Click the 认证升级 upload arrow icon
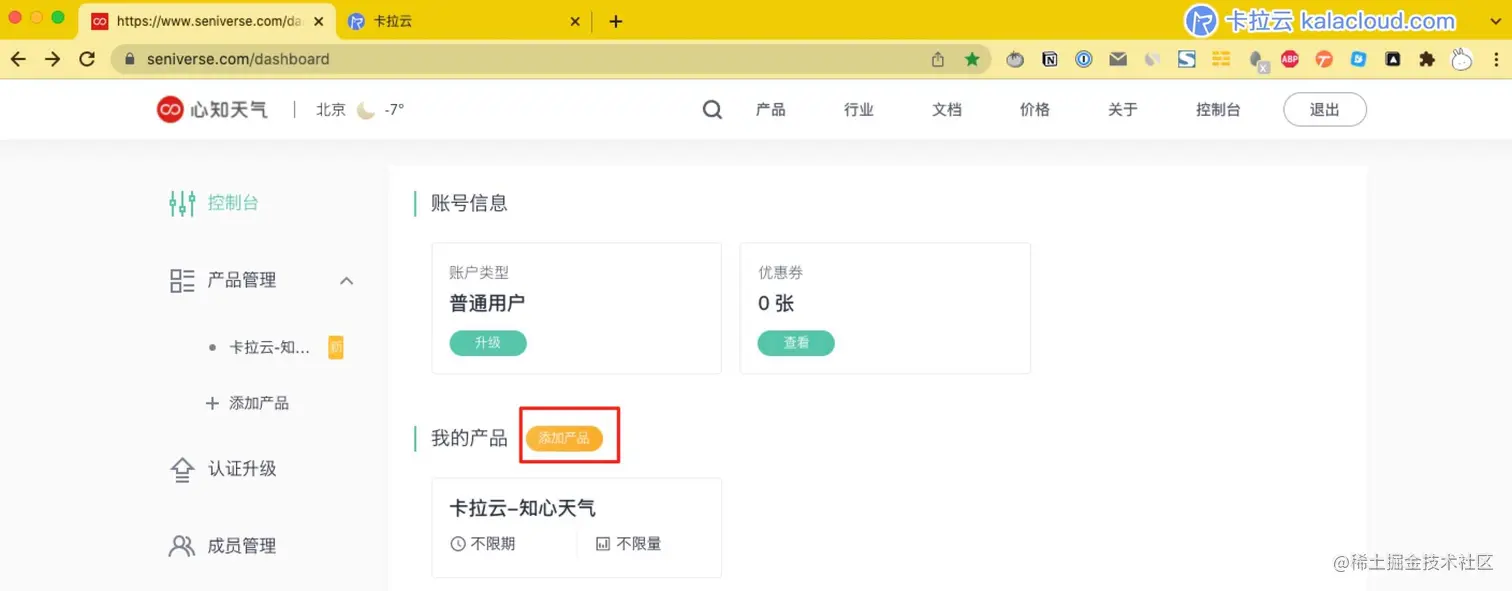This screenshot has width=1512, height=591. [x=182, y=469]
